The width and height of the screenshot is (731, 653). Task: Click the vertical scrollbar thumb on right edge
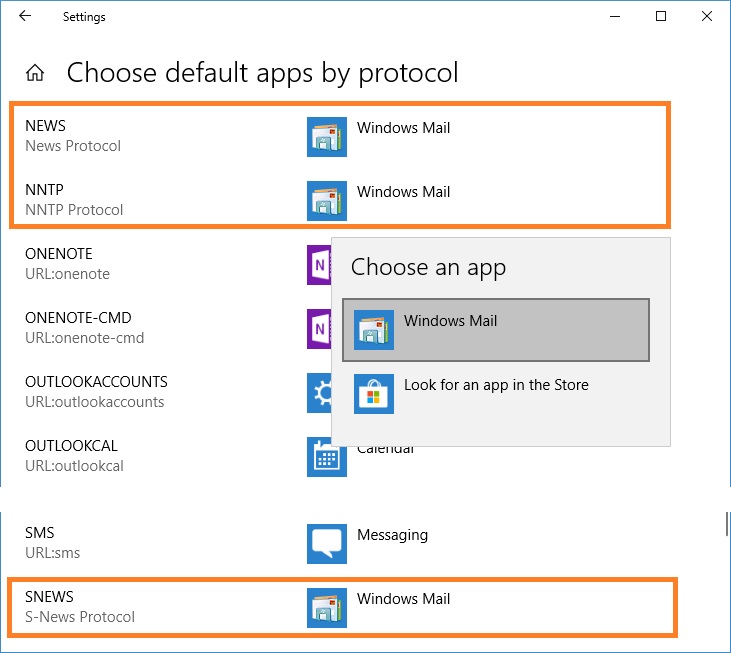pos(727,524)
